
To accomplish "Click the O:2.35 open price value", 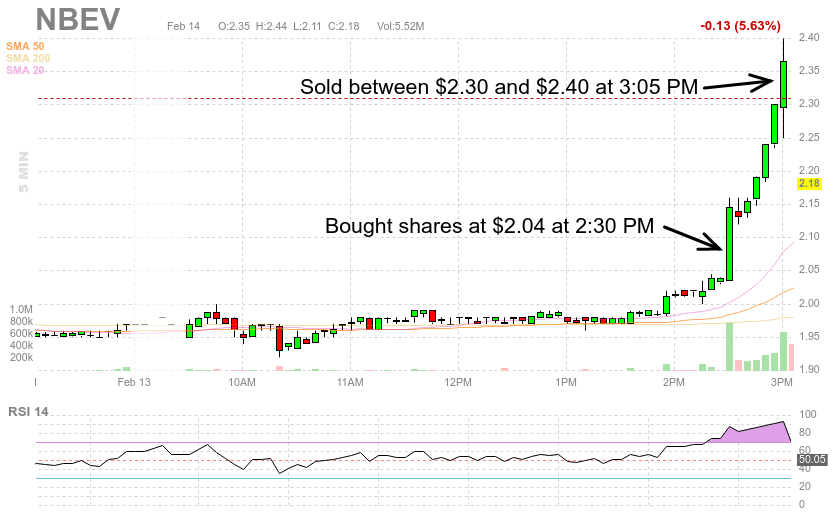I will [234, 26].
